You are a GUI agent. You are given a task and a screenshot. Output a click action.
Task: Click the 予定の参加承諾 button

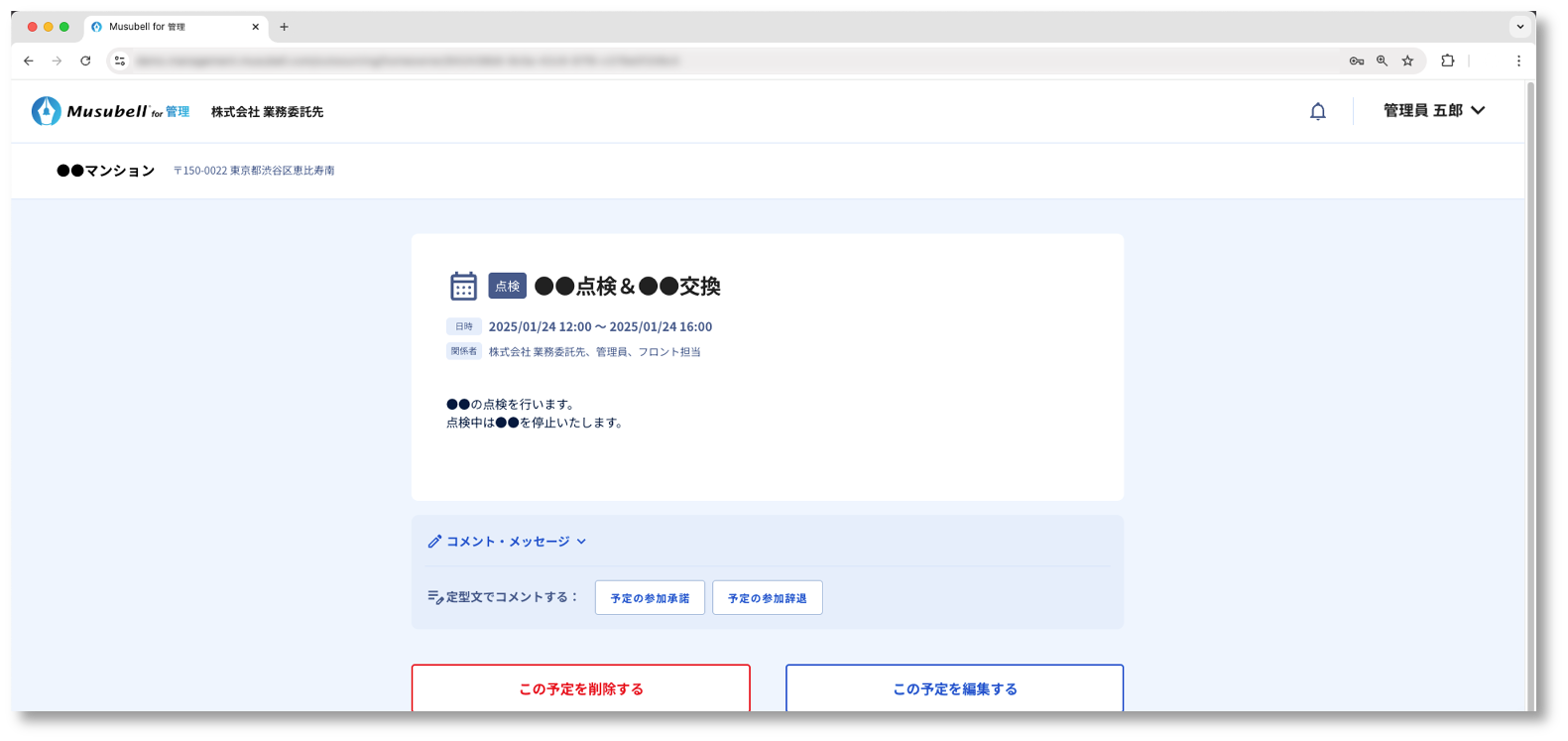tap(650, 598)
